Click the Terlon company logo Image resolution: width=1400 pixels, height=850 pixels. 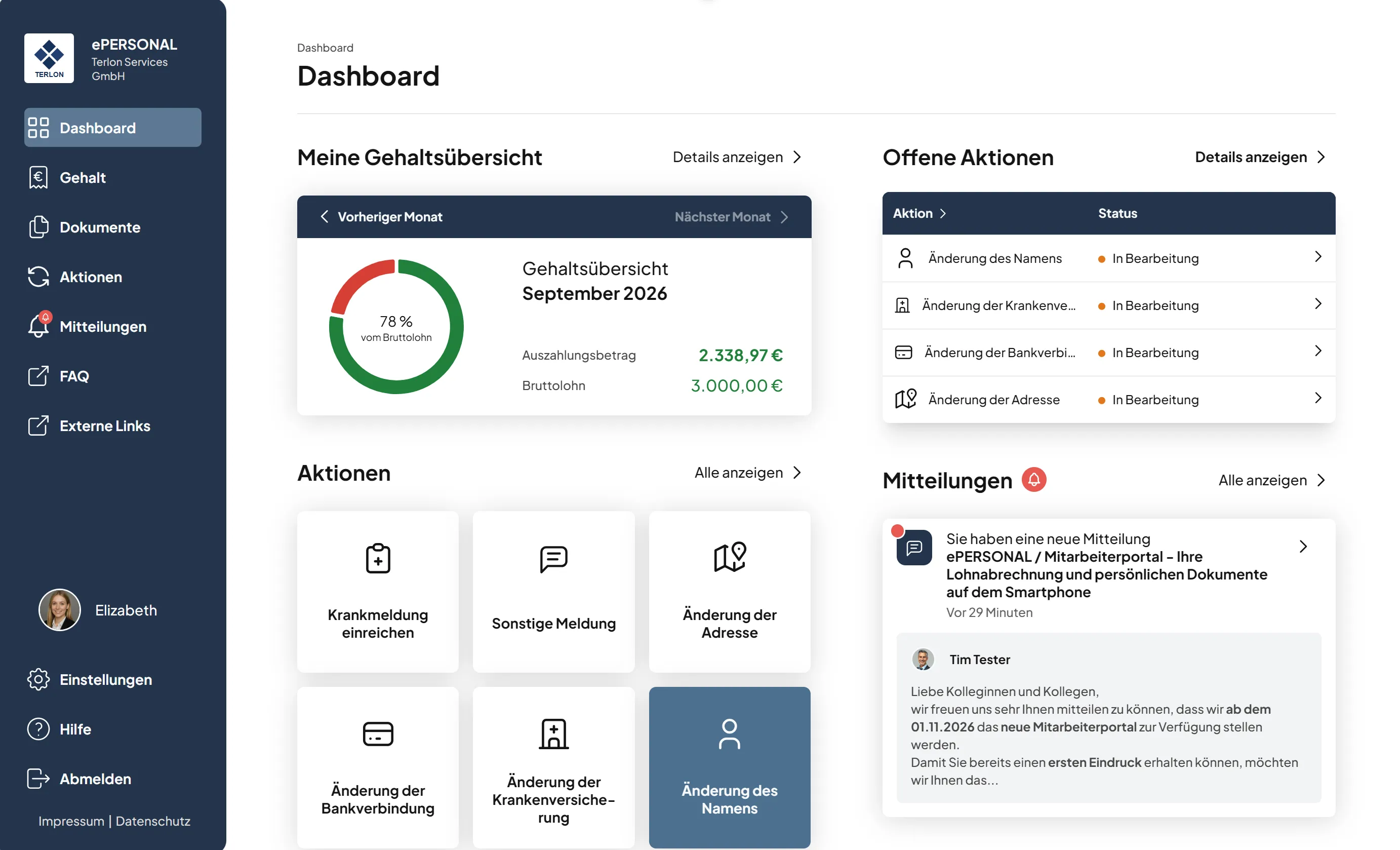point(49,58)
